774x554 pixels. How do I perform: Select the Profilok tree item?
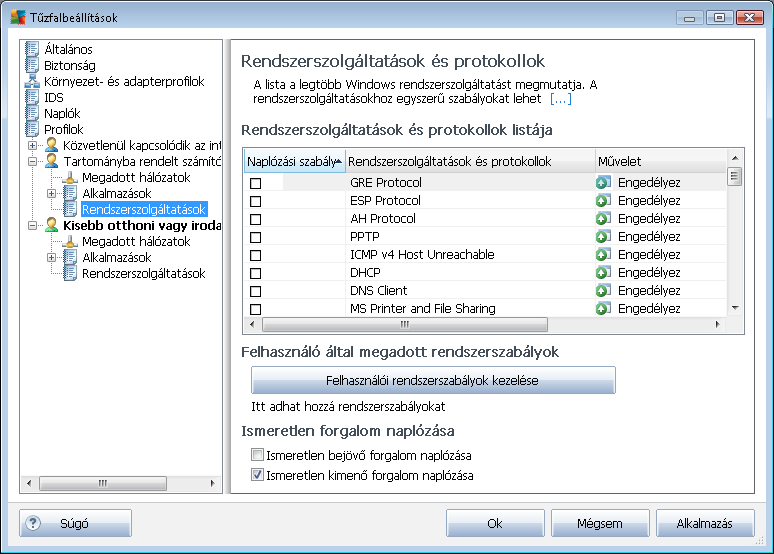(x=64, y=129)
